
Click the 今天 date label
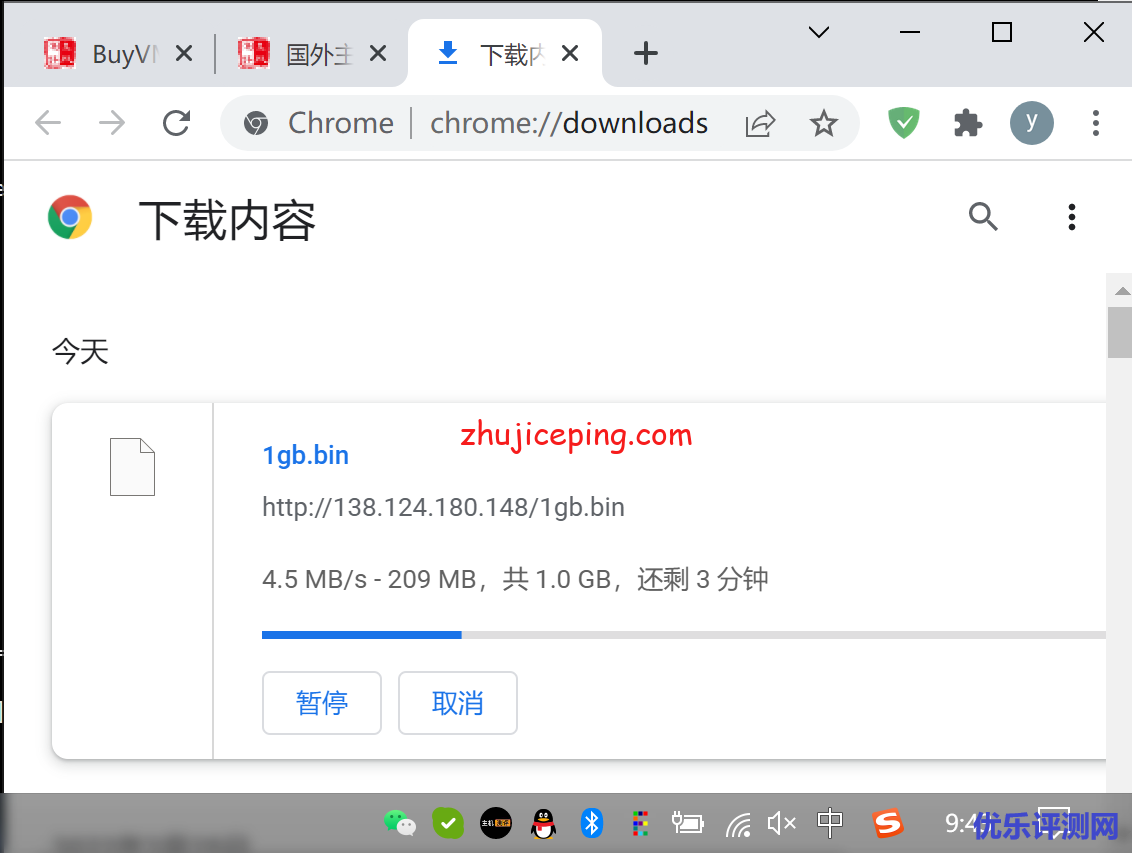pos(80,352)
